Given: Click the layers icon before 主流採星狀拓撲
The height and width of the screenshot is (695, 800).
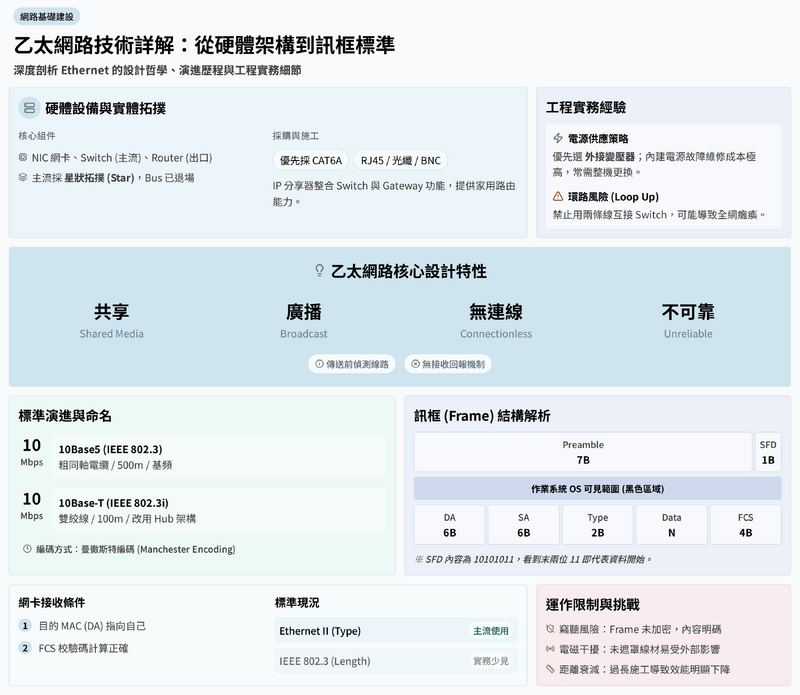Looking at the screenshot, I should 23,178.
